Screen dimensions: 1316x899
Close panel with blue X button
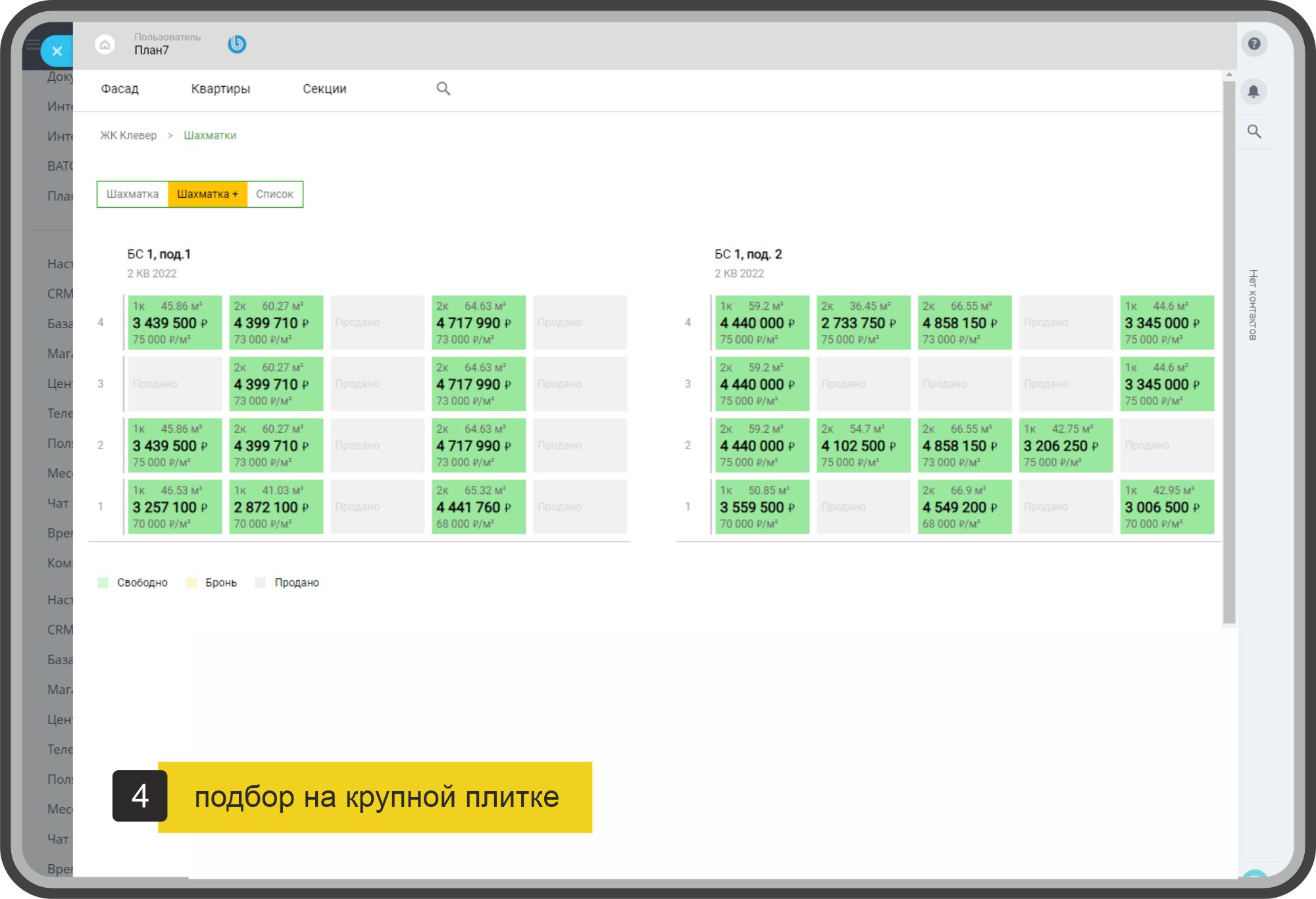[x=57, y=51]
